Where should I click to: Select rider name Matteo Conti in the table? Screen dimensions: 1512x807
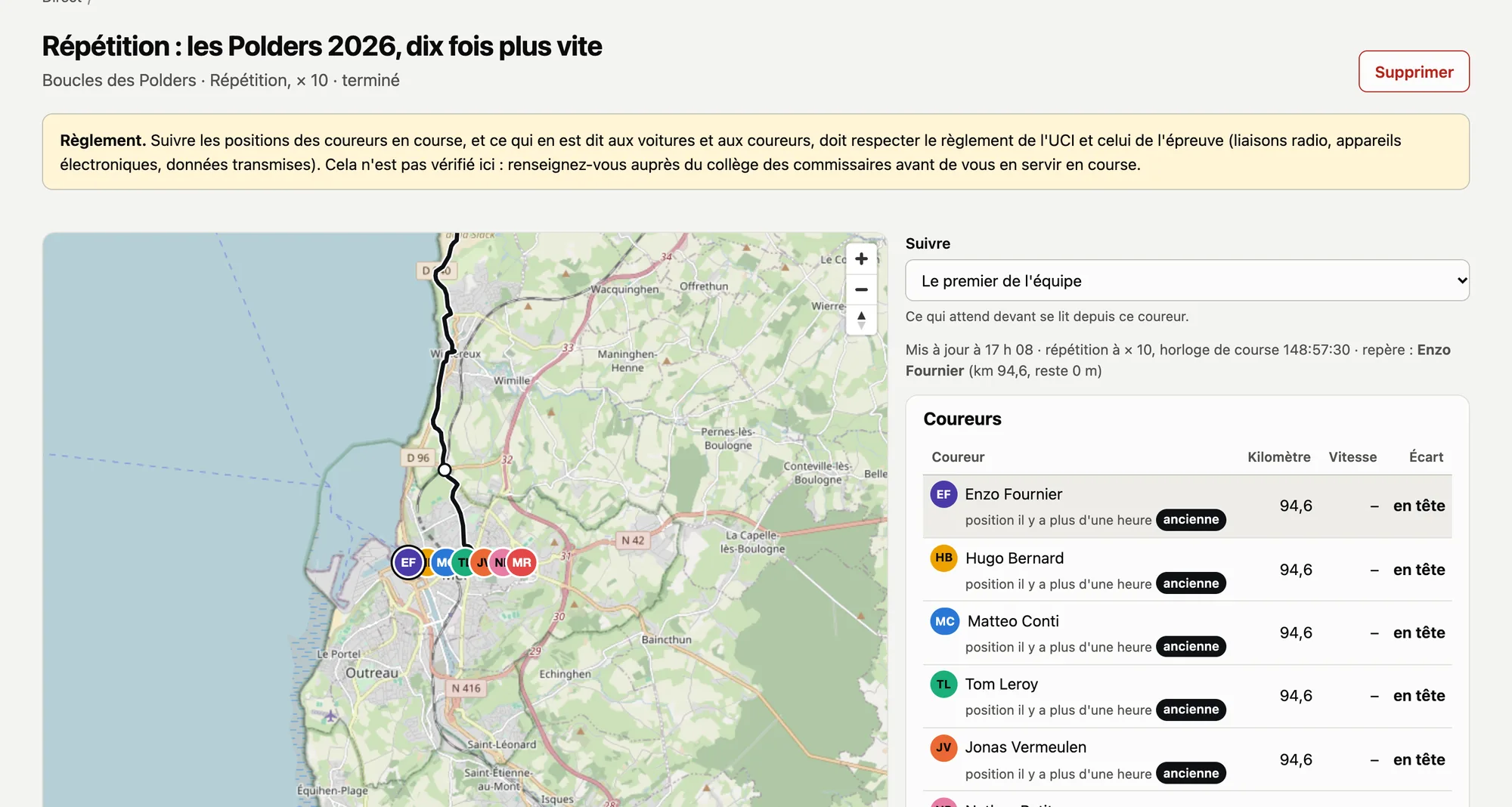click(1013, 621)
